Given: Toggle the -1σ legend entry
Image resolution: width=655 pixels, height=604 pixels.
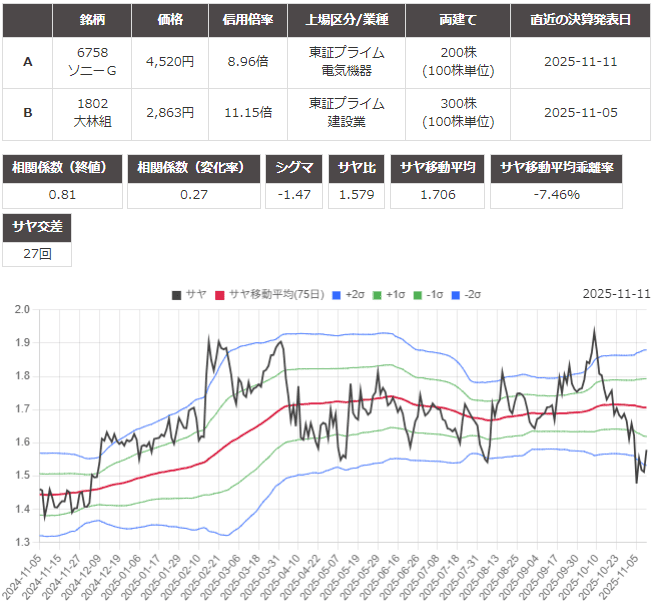Looking at the screenshot, I should tap(430, 294).
